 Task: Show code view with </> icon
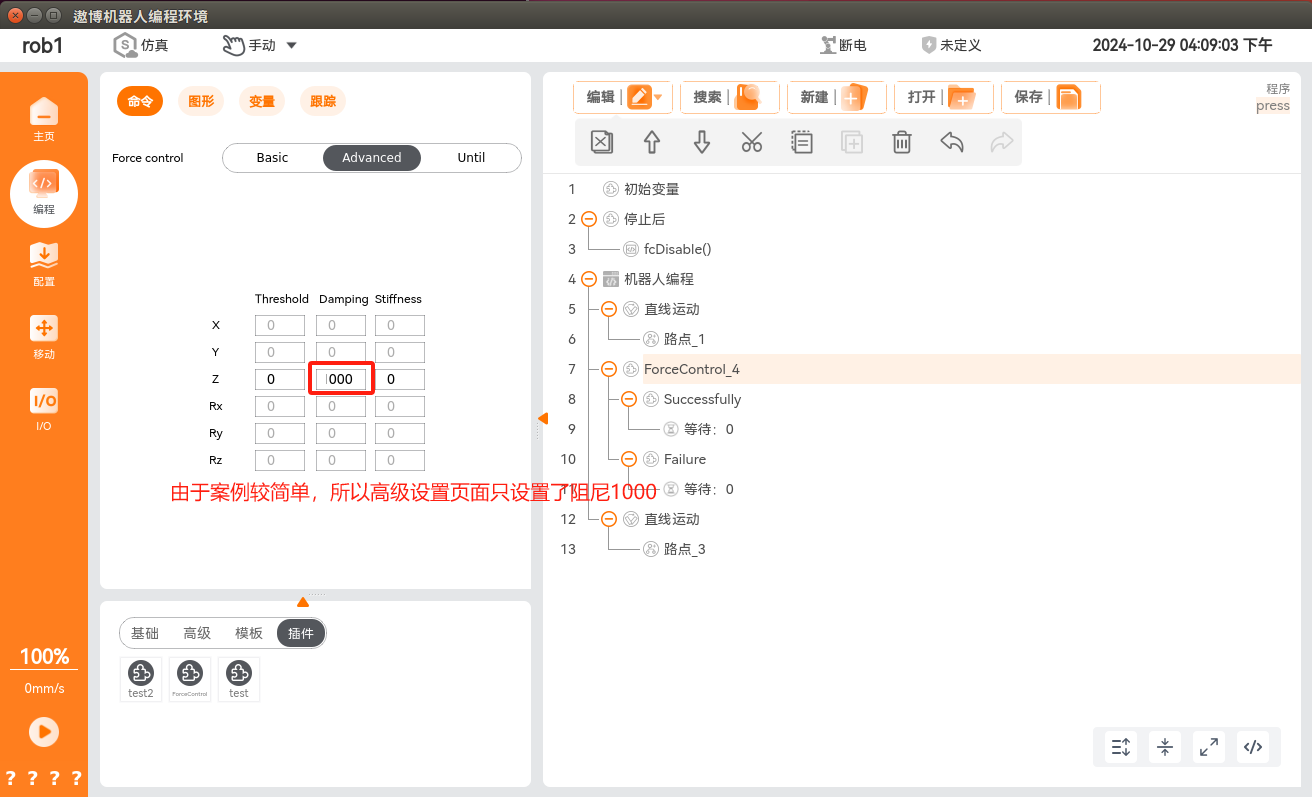1252,746
